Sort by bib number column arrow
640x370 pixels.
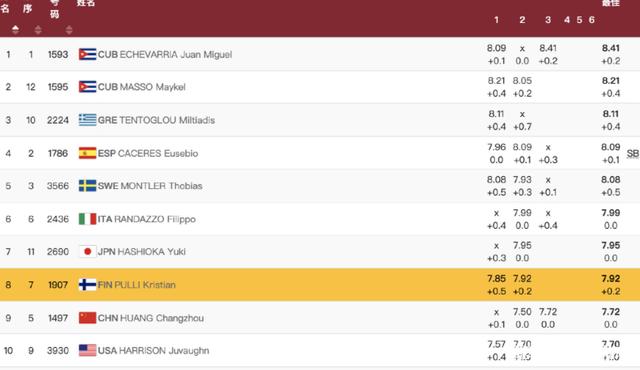pos(69,29)
